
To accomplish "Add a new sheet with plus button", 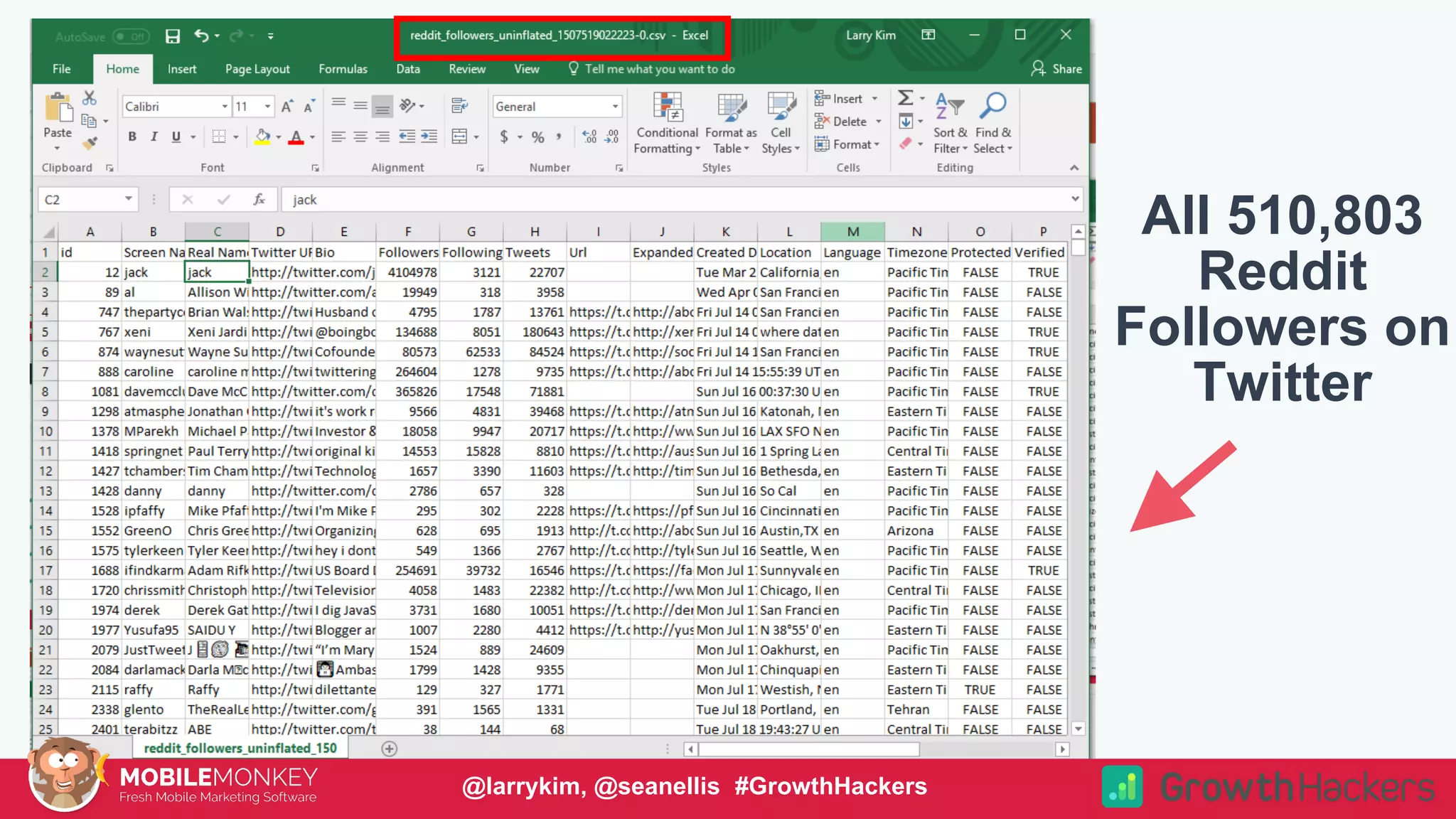I will 389,749.
